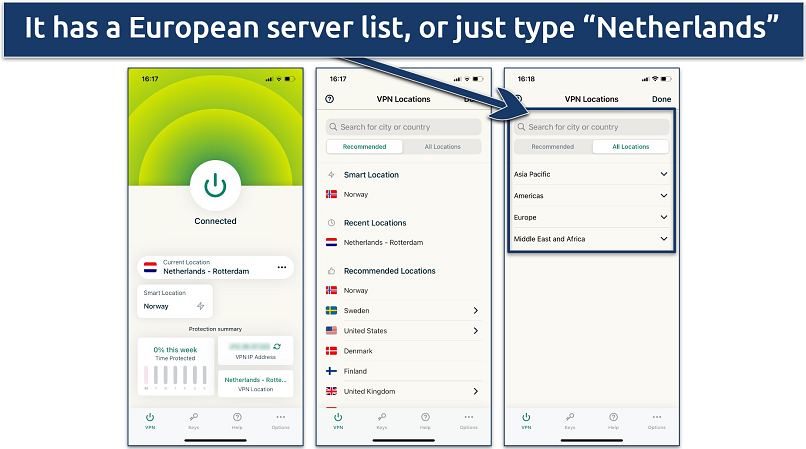Tap the United States flag icon
806x449 pixels.
[x=332, y=330]
